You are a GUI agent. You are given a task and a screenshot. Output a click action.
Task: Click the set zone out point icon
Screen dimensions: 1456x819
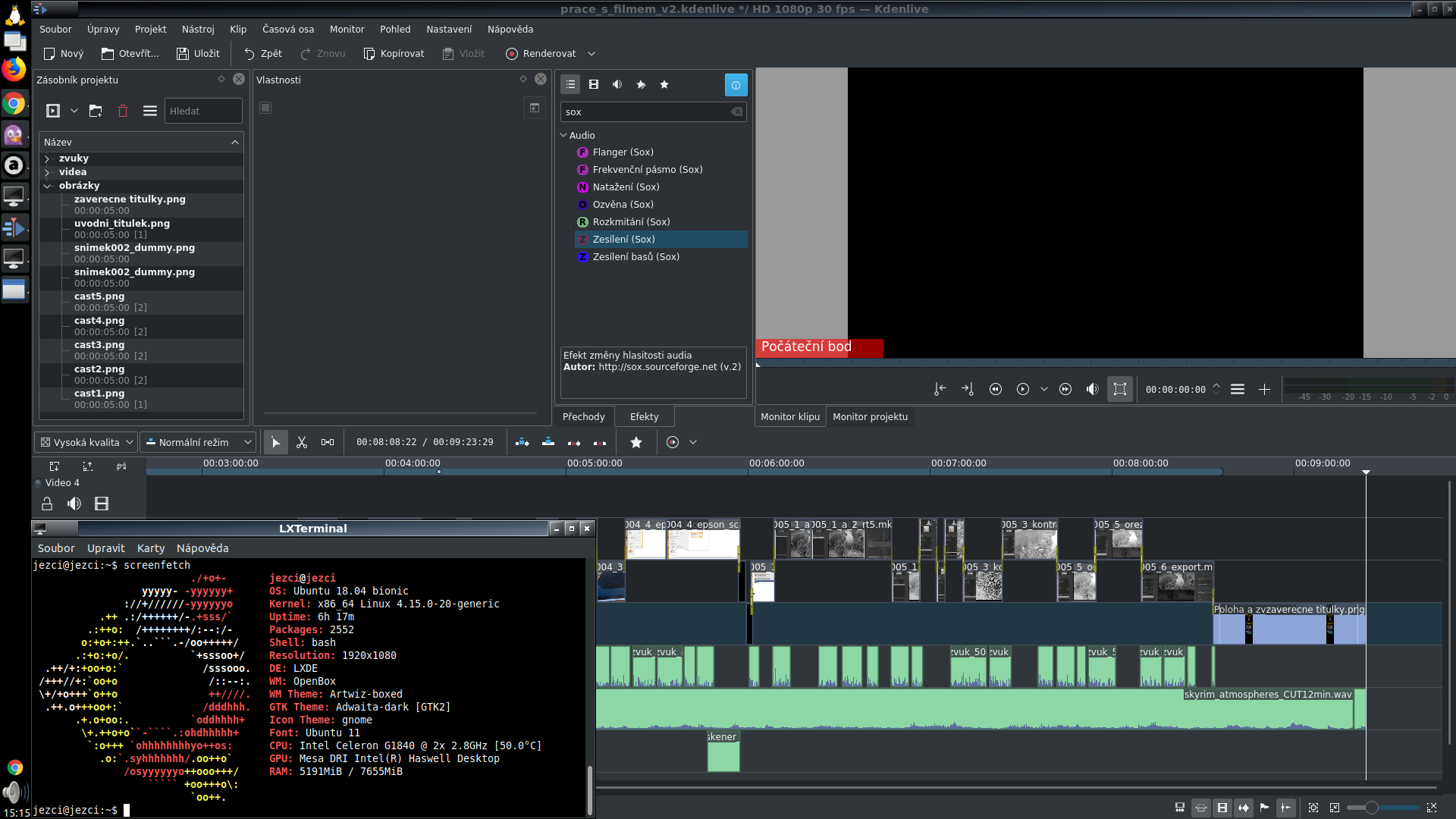[x=968, y=389]
